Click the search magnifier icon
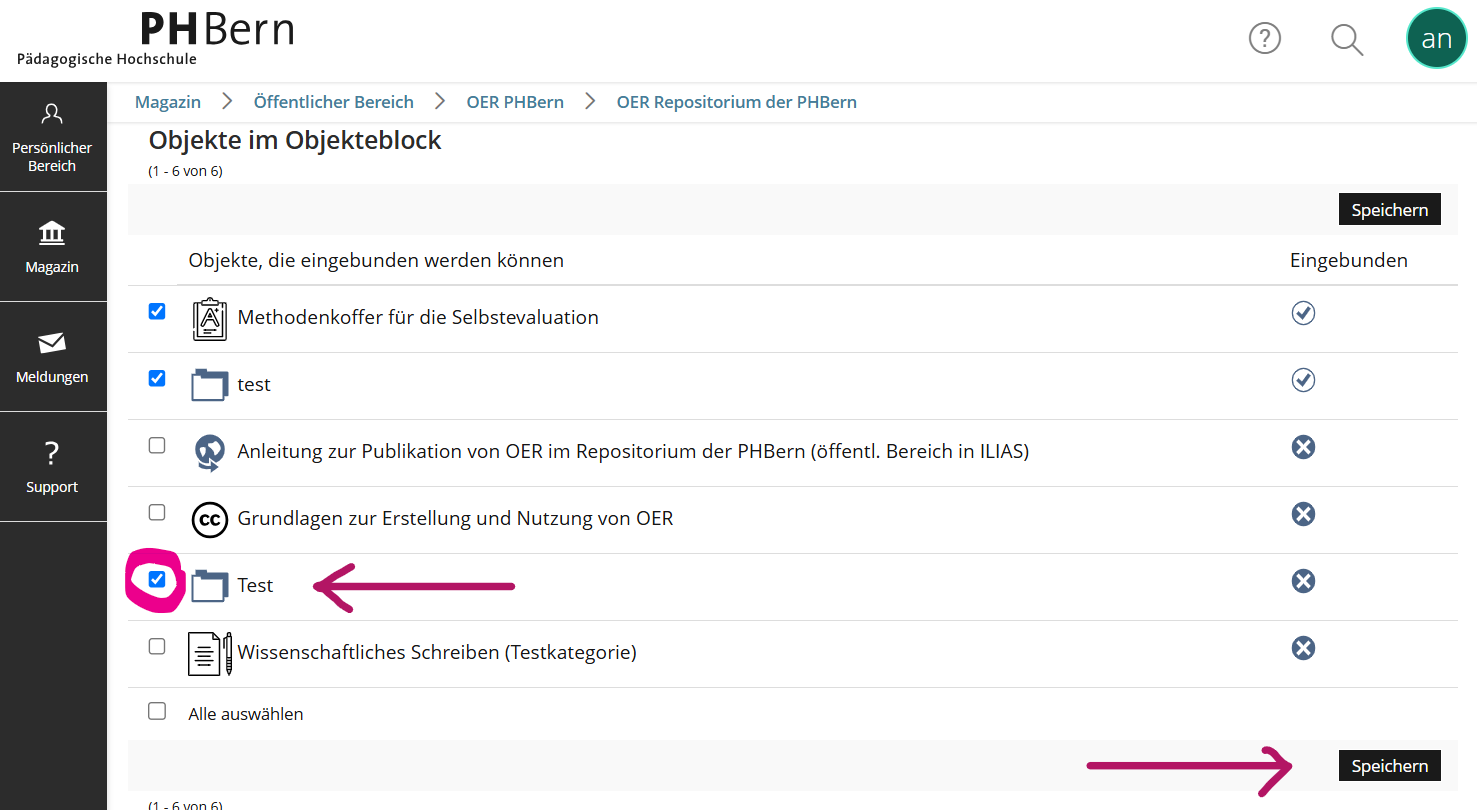Image resolution: width=1477 pixels, height=810 pixels. [1347, 39]
